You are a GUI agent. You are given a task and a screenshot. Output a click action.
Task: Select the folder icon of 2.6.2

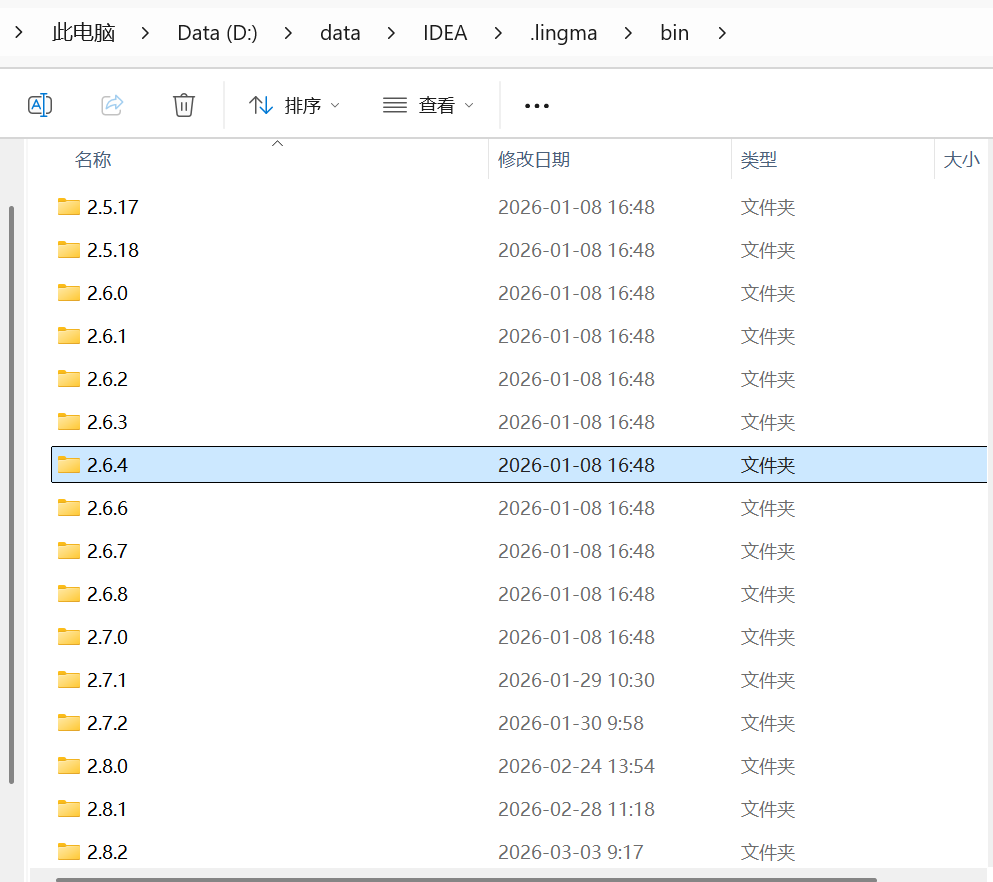pyautogui.click(x=68, y=379)
